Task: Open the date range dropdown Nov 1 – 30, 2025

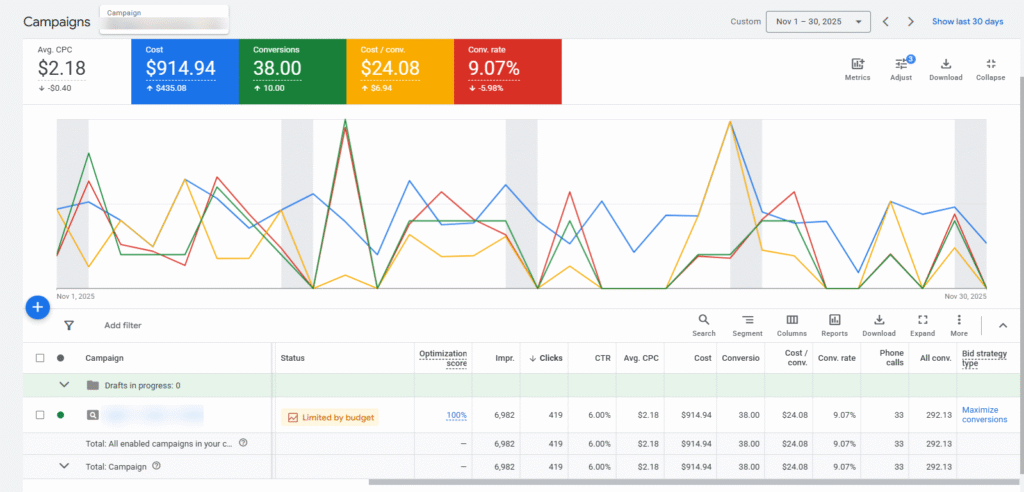Action: 818,22
